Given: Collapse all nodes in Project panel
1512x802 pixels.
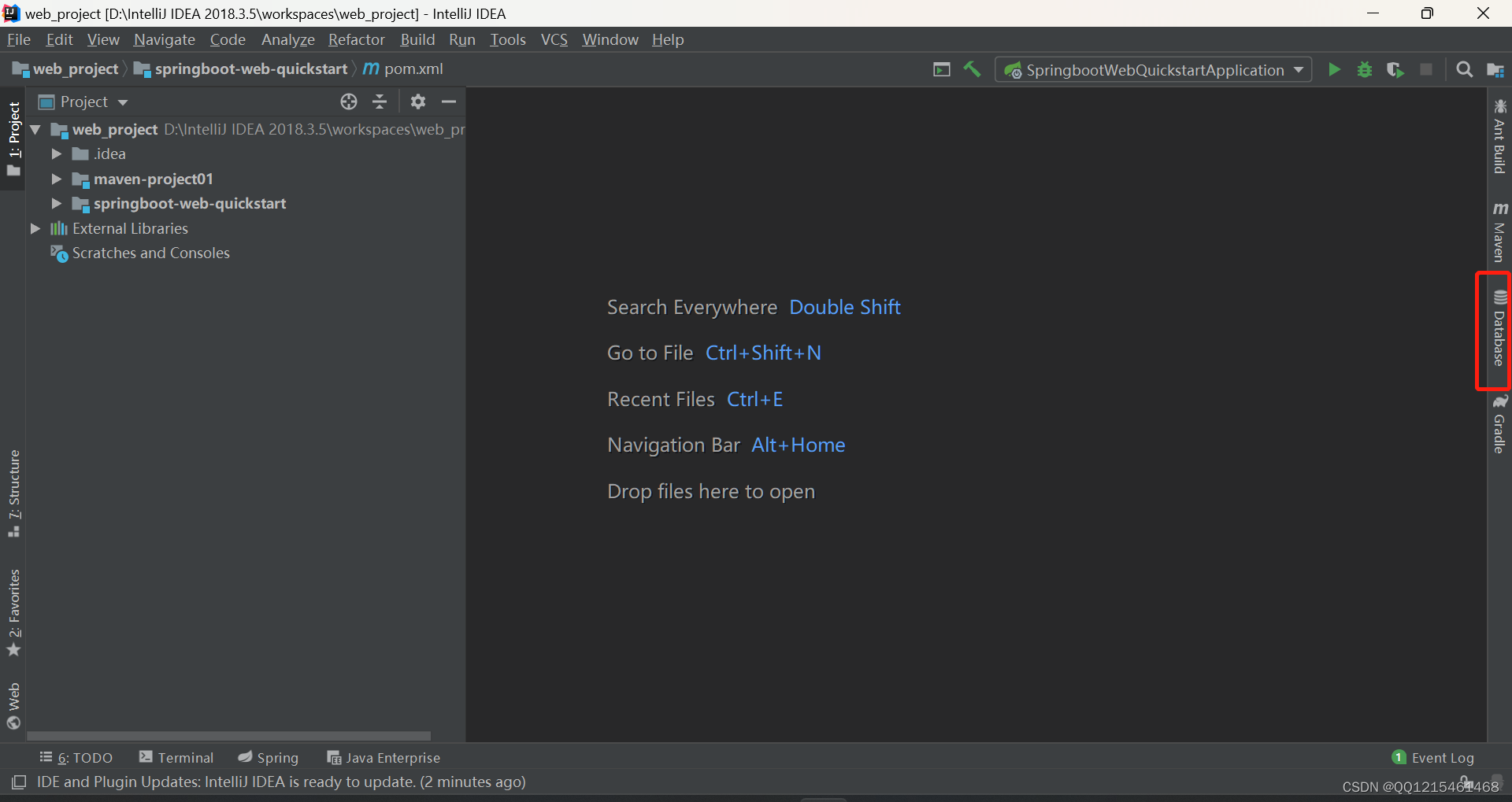Looking at the screenshot, I should [x=380, y=102].
